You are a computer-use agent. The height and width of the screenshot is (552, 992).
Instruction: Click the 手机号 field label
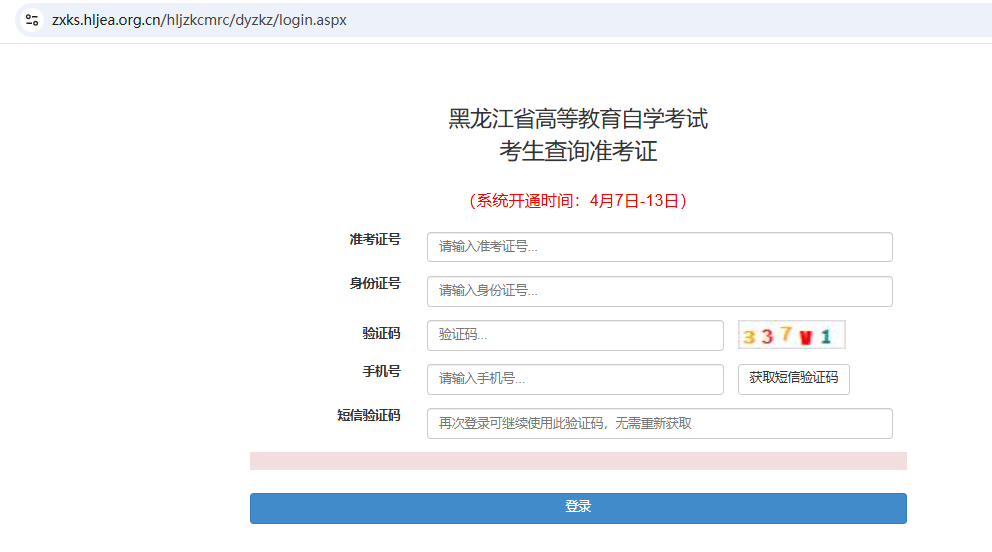point(381,371)
